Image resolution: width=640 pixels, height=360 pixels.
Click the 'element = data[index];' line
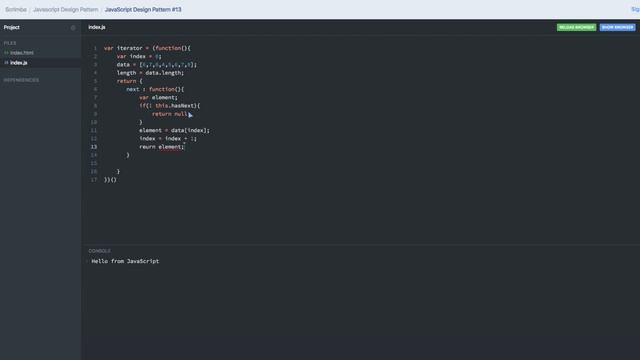[174, 130]
